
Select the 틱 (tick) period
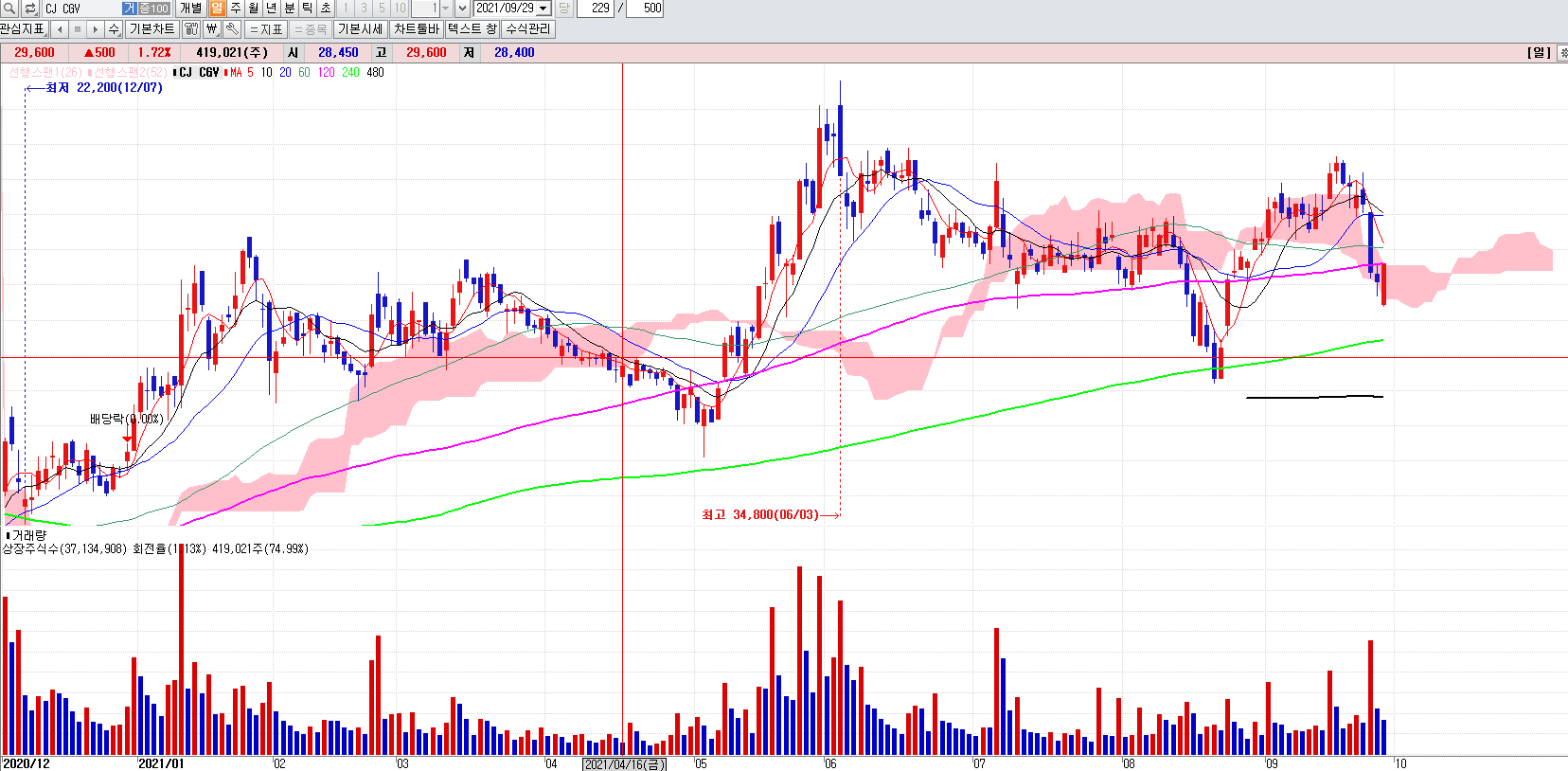tap(308, 9)
